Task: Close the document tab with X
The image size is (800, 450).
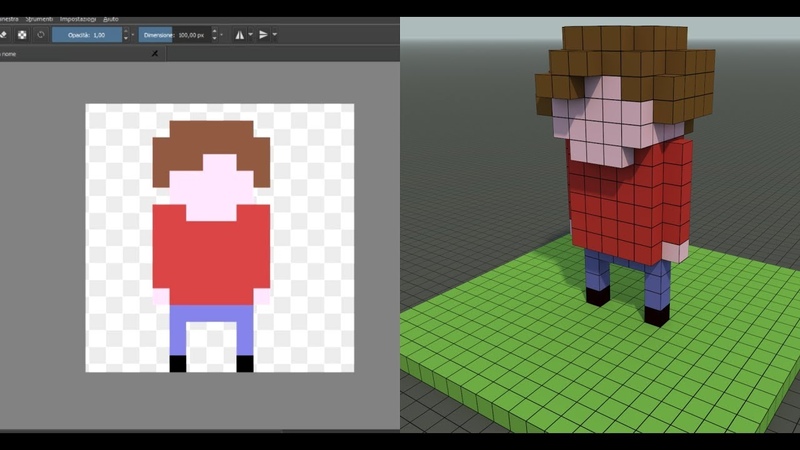Action: [155, 54]
